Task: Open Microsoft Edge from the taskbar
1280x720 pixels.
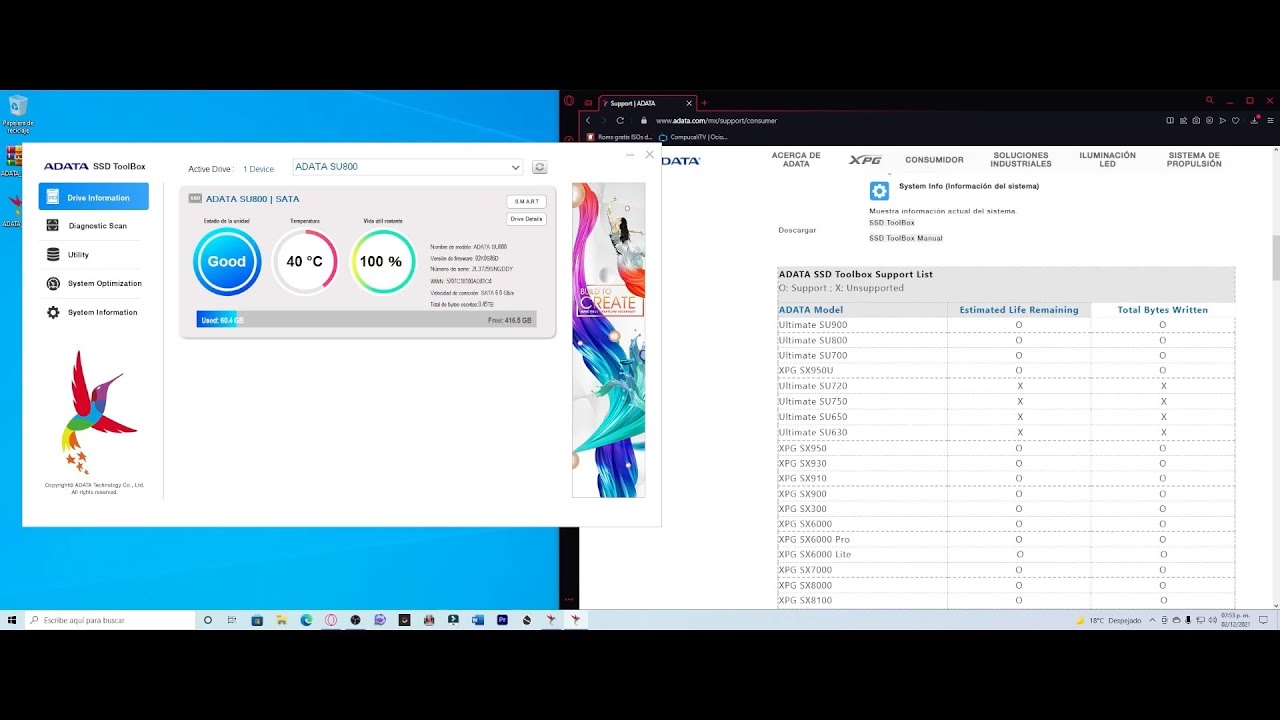Action: [x=307, y=620]
